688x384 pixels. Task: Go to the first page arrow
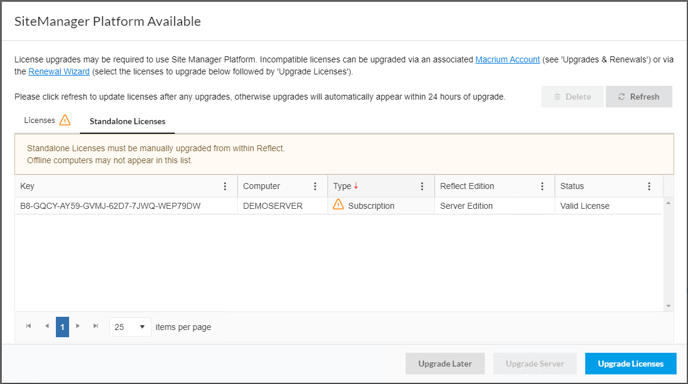pyautogui.click(x=29, y=326)
